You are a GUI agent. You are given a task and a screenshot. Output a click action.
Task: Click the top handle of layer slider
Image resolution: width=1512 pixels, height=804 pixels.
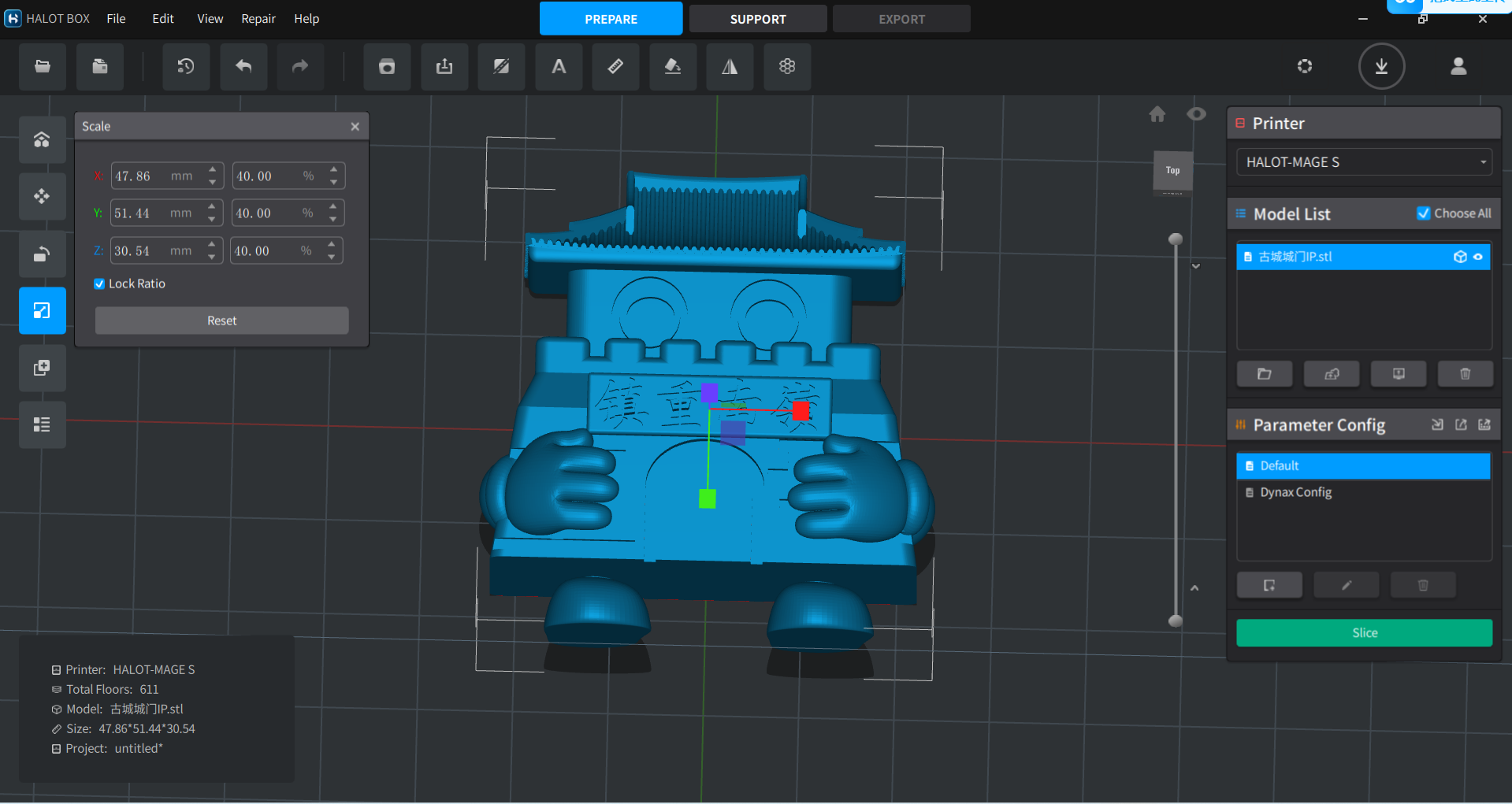click(1175, 239)
